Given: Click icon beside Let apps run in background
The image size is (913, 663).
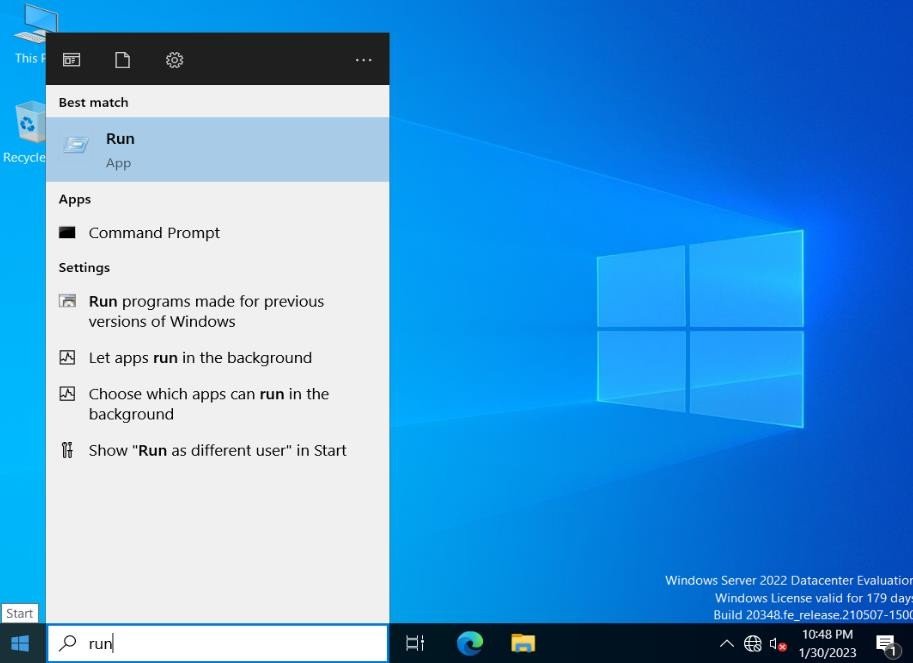Looking at the screenshot, I should pos(68,357).
